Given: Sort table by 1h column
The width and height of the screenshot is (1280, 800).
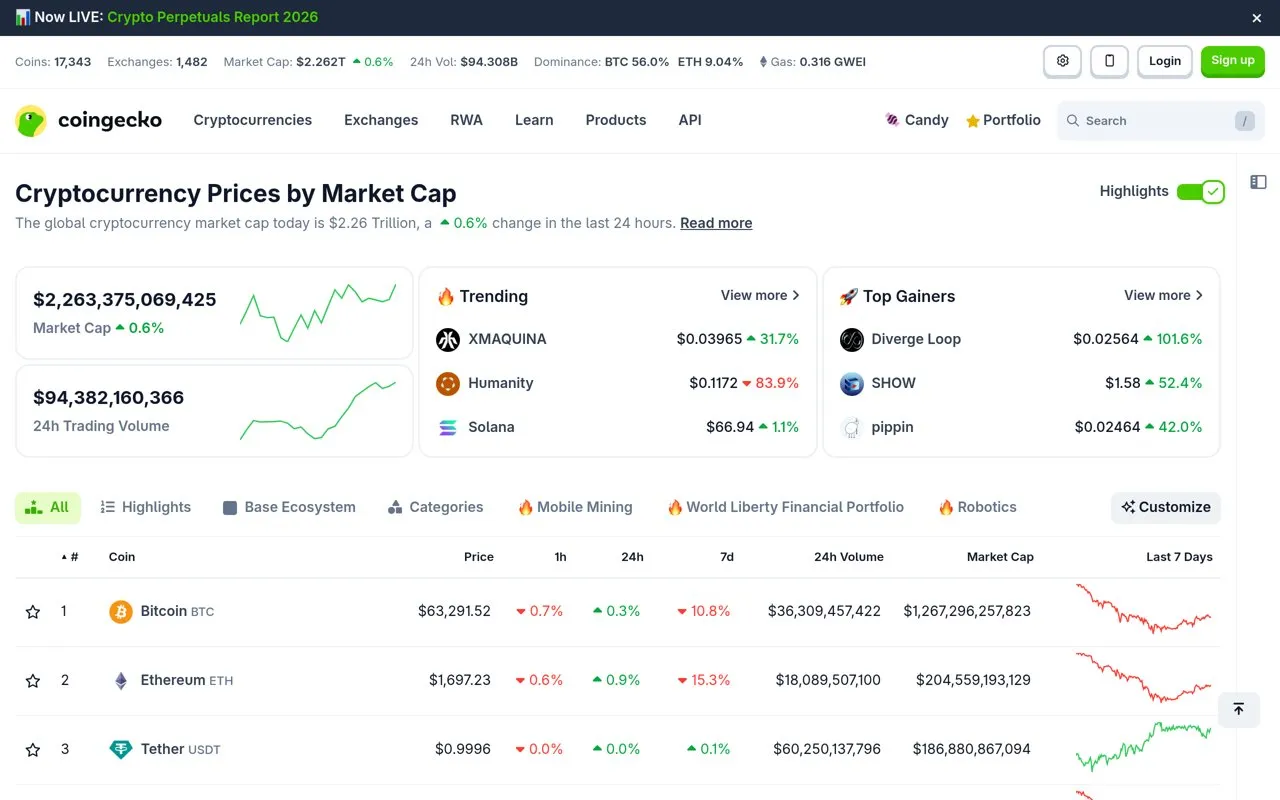Looking at the screenshot, I should pyautogui.click(x=560, y=557).
